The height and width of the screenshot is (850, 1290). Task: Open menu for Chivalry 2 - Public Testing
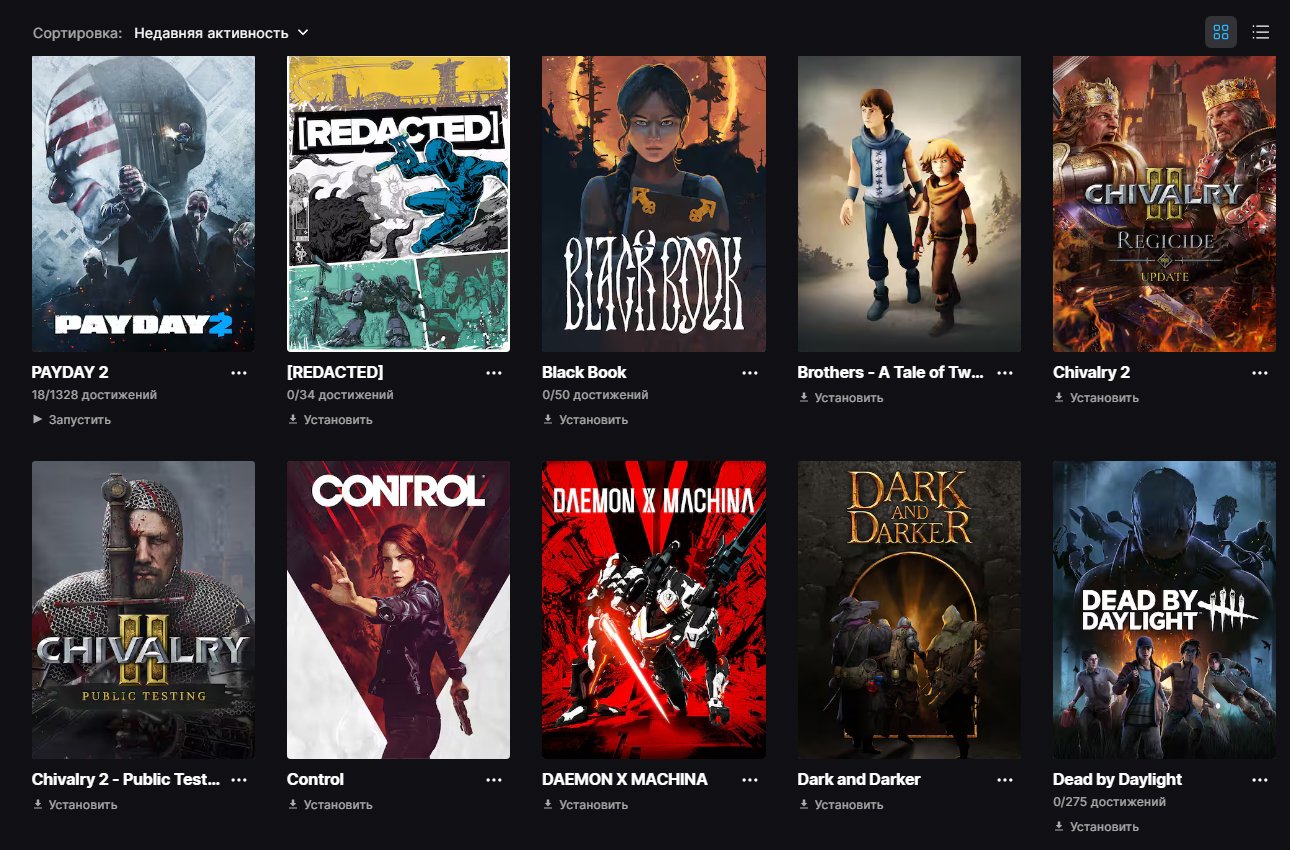point(239,780)
